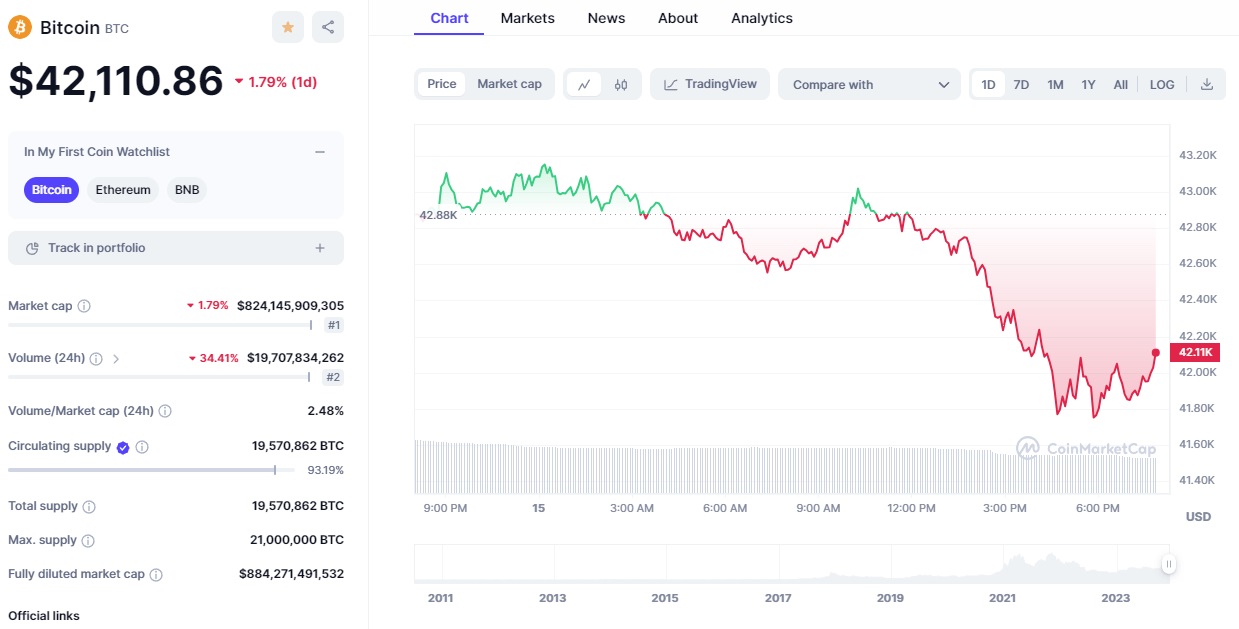Screen dimensions: 1239x629
Task: Click the $884,271,491,532 diluted cap value
Action: 291,574
